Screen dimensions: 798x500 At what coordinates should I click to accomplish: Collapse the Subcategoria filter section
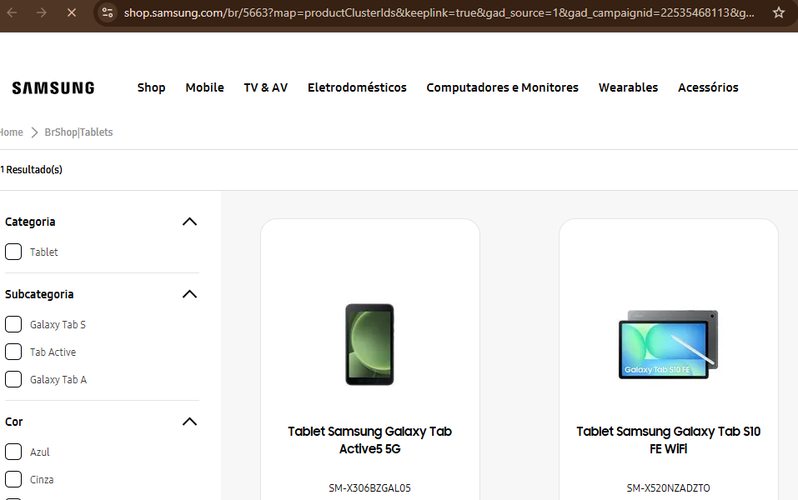click(x=189, y=294)
